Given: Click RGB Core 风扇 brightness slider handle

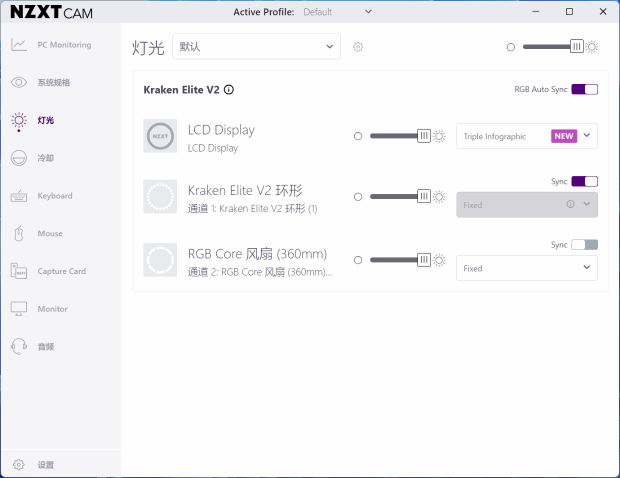Looking at the screenshot, I should coord(424,260).
